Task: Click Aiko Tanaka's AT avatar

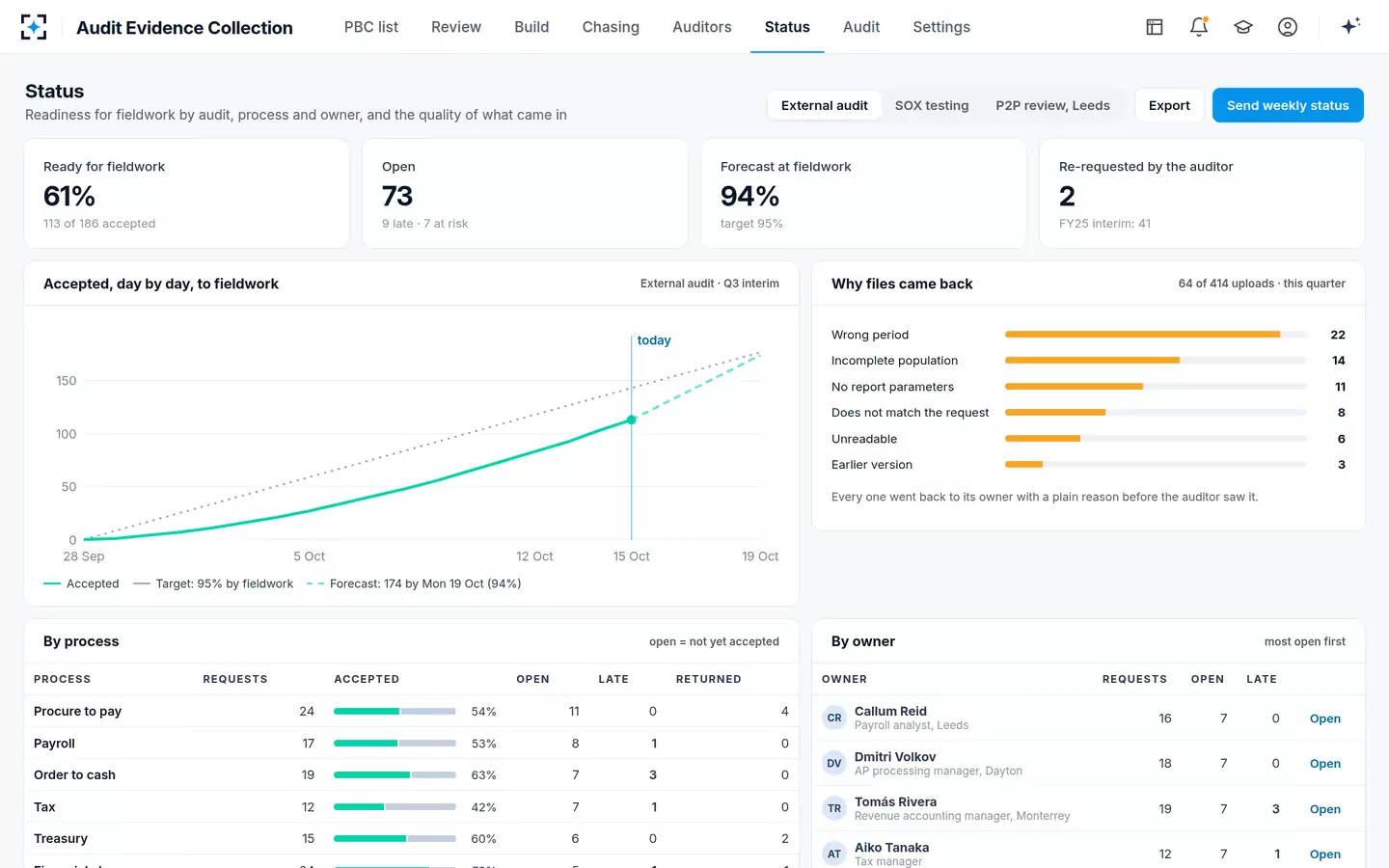Action: [x=834, y=854]
